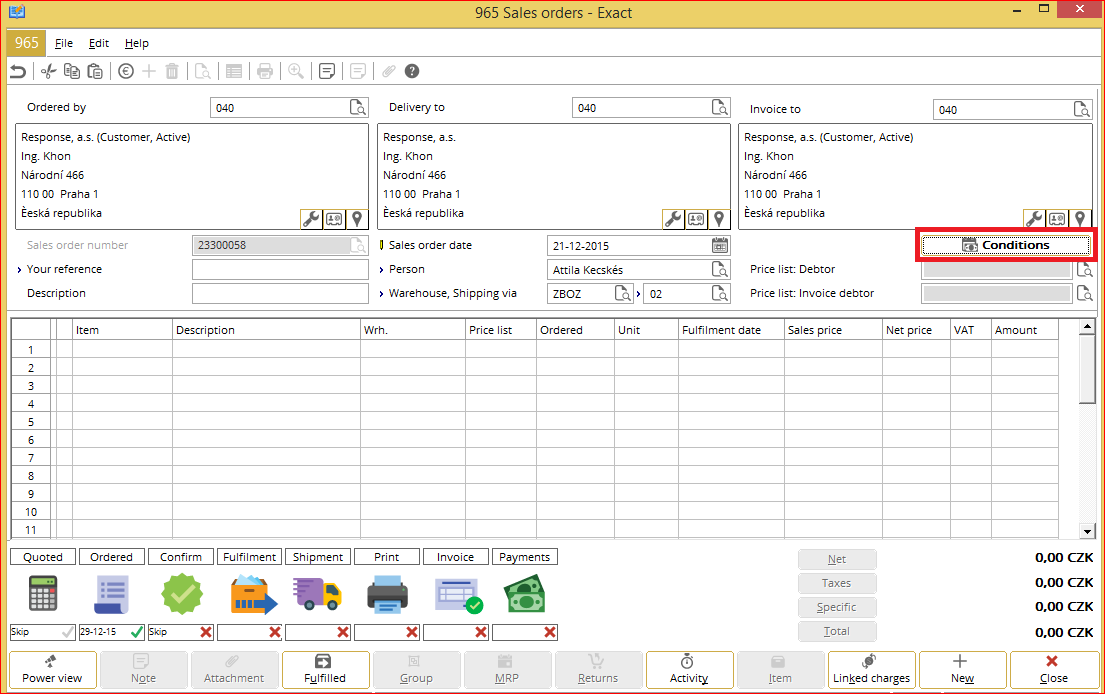This screenshot has height=694, width=1105.
Task: Open the Ordered by lookup browser icon
Action: click(358, 108)
